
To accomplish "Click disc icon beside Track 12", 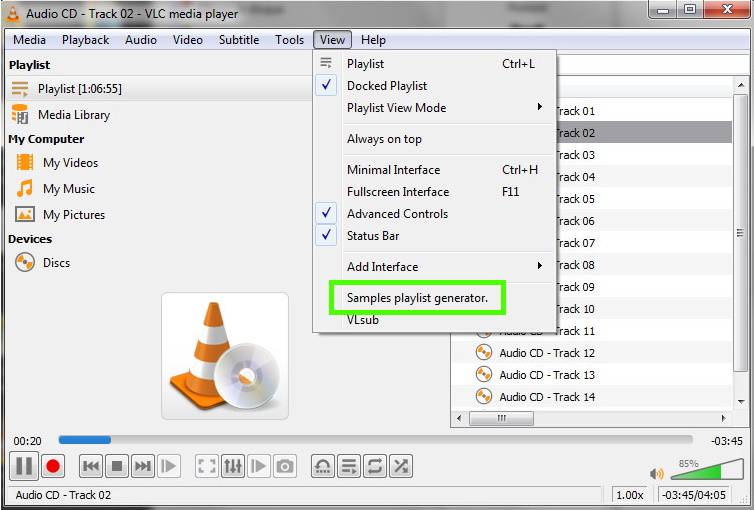I will [x=483, y=352].
